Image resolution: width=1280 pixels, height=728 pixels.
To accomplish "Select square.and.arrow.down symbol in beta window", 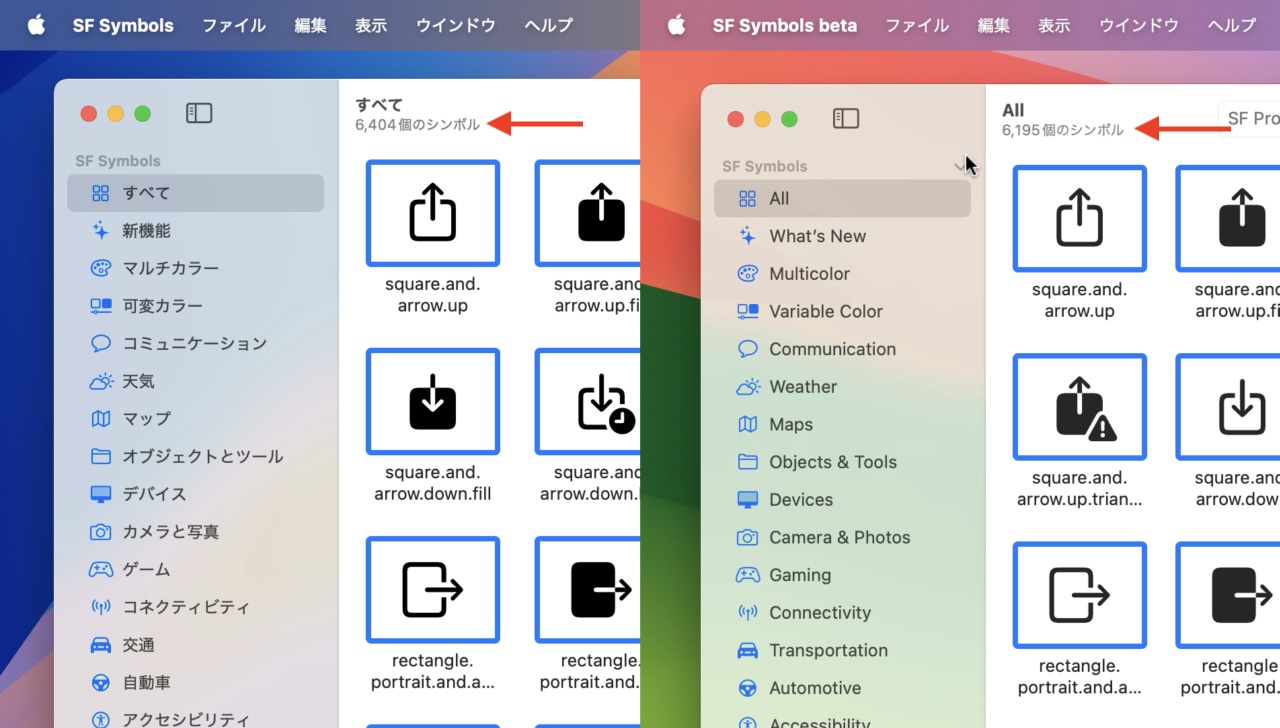I will coord(1228,407).
